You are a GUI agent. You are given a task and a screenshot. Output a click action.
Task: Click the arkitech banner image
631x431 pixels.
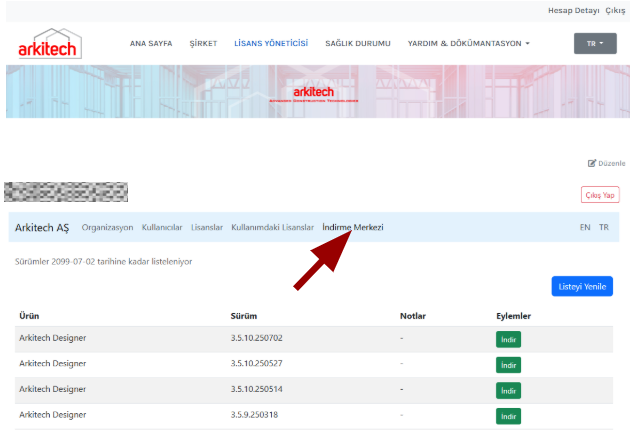[318, 92]
